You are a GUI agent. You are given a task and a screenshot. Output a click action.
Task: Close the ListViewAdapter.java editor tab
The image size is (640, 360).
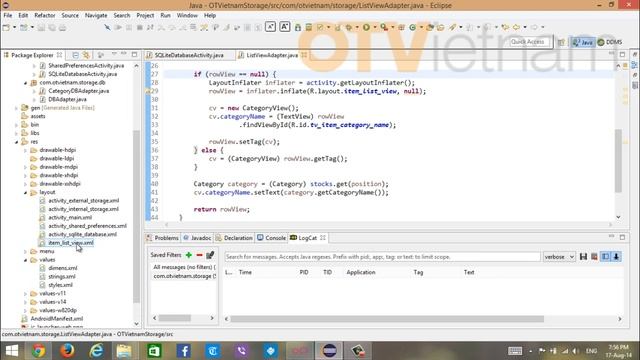point(304,55)
